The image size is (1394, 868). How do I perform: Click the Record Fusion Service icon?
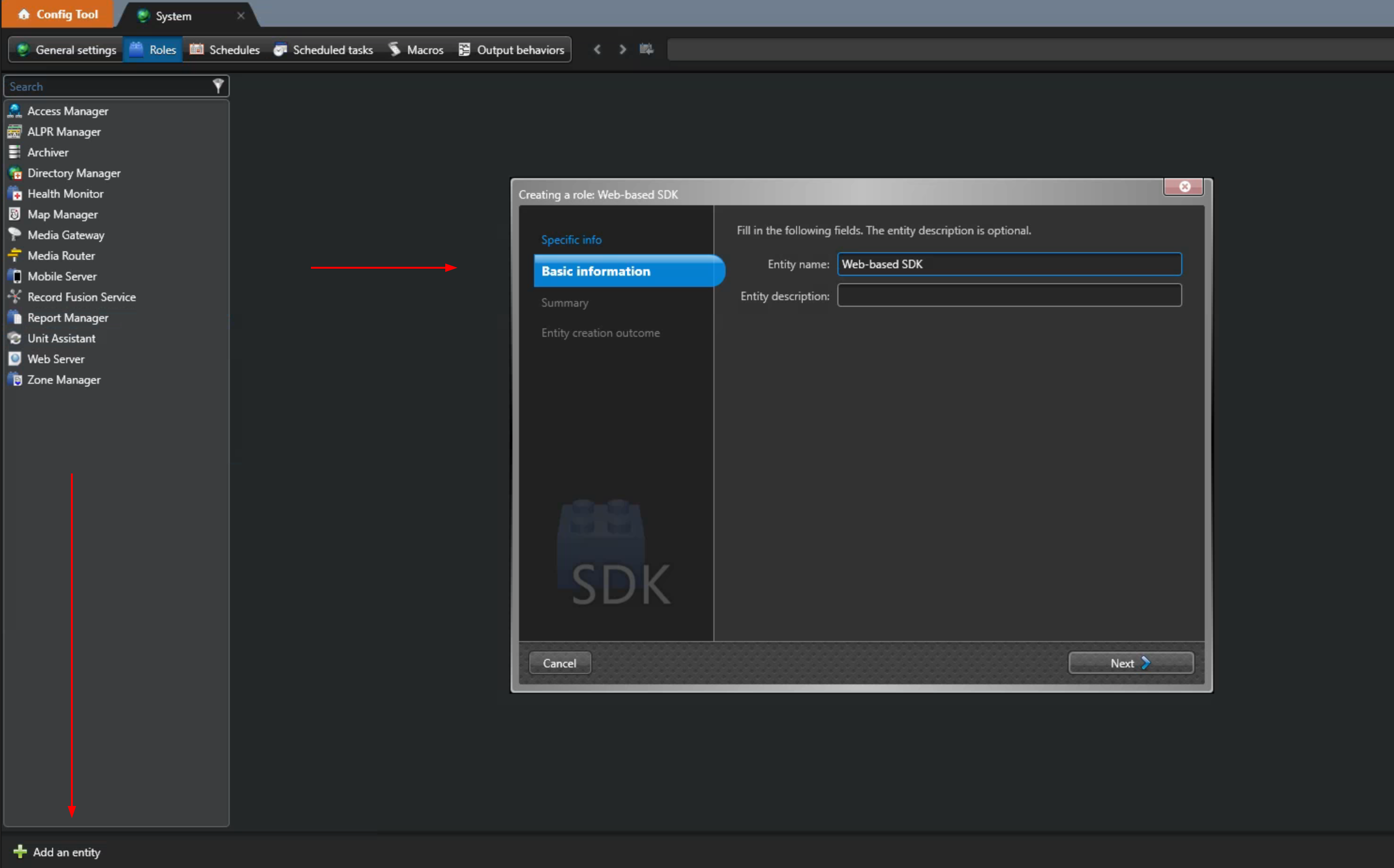pyautogui.click(x=15, y=297)
